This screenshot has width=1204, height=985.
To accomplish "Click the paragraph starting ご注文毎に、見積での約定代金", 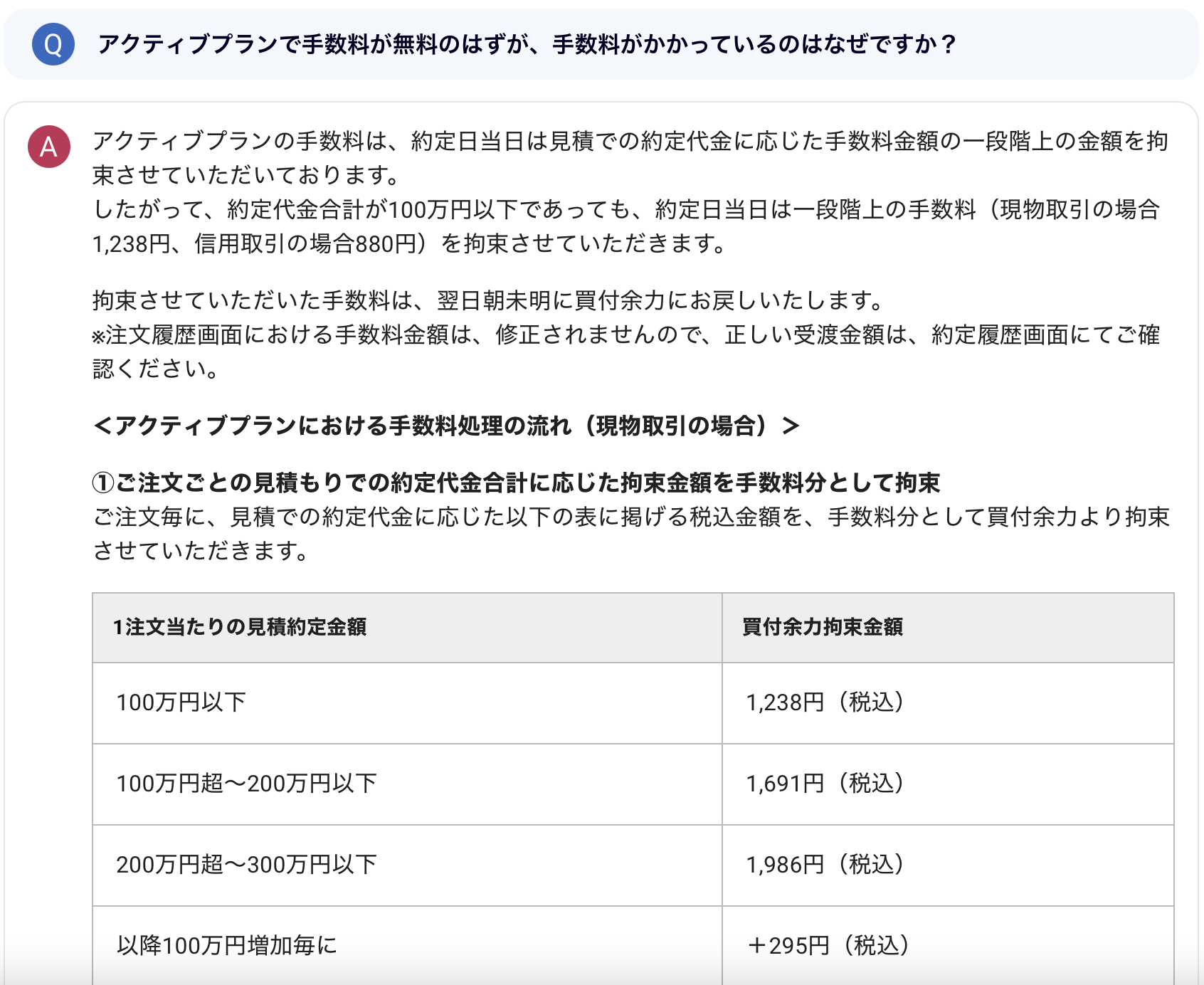I will (x=631, y=534).
